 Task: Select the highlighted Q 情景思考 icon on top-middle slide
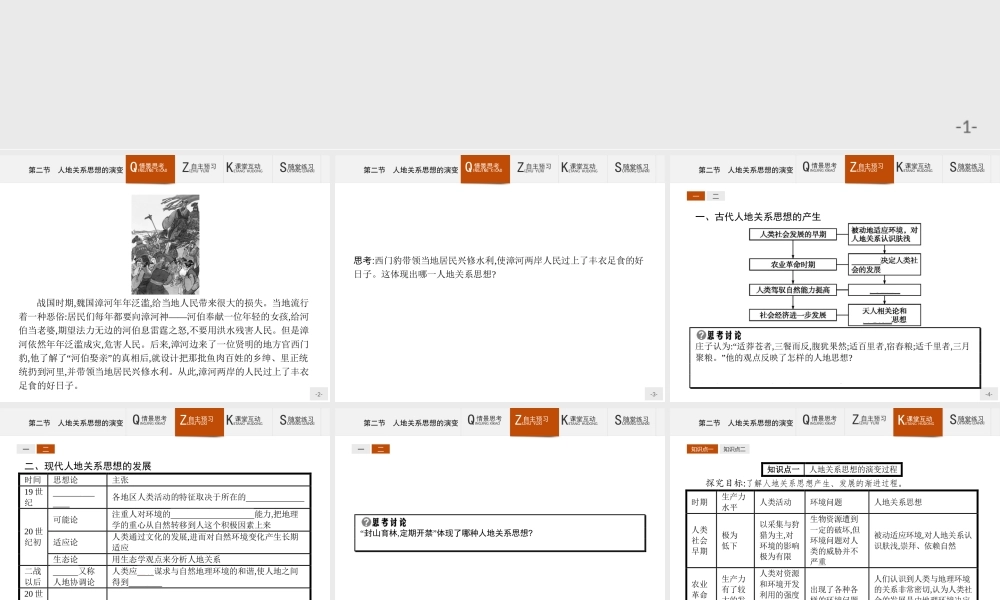tap(485, 168)
